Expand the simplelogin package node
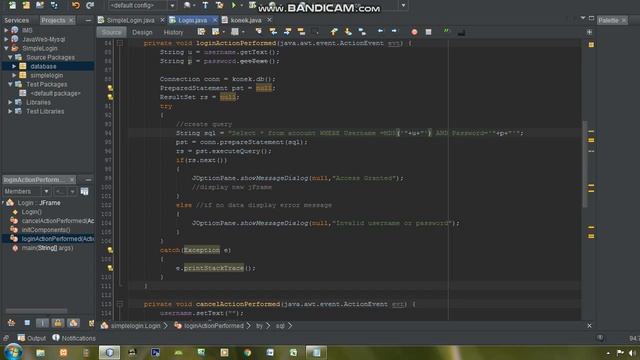 (14, 75)
